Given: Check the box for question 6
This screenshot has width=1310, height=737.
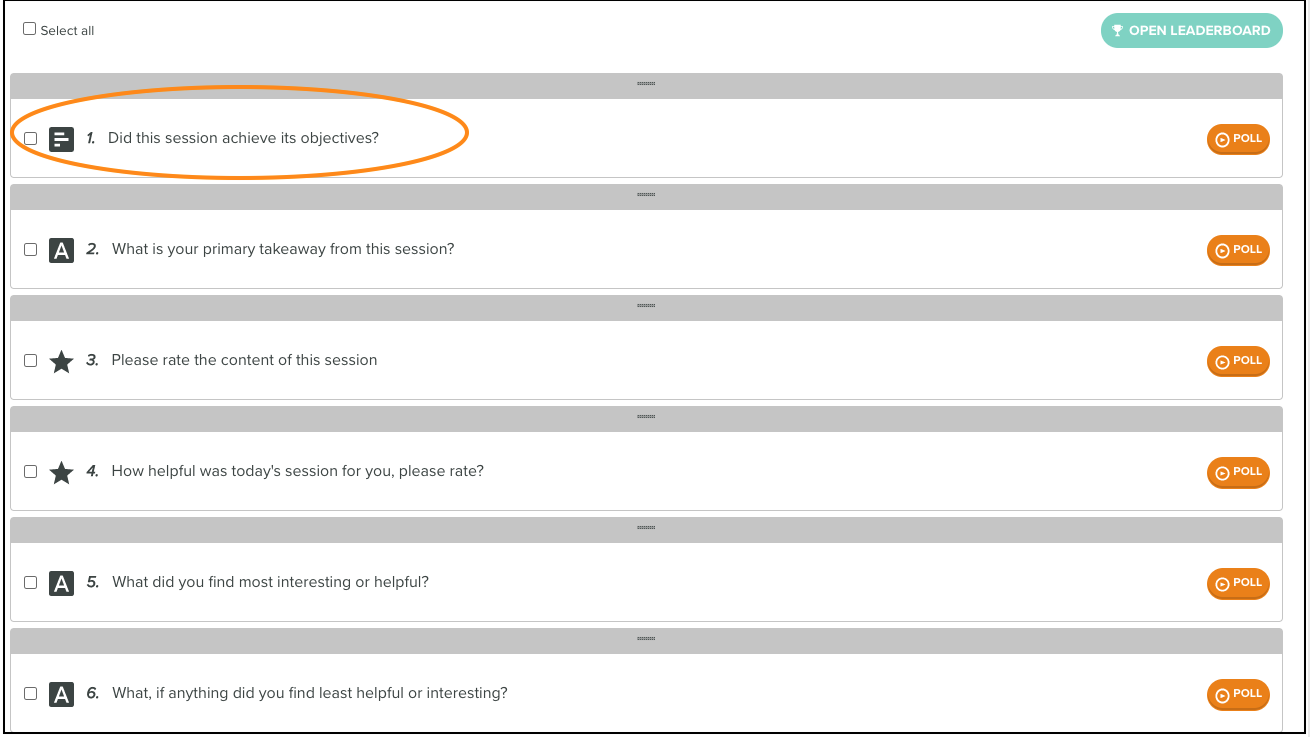Looking at the screenshot, I should [30, 693].
